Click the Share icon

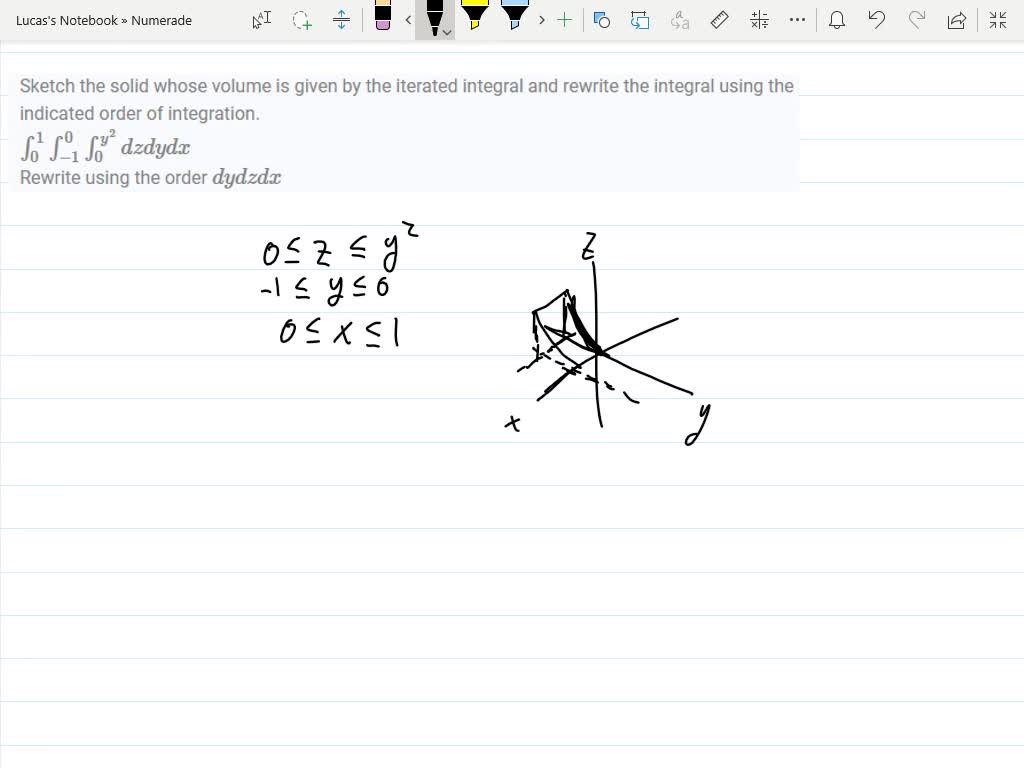coord(956,20)
